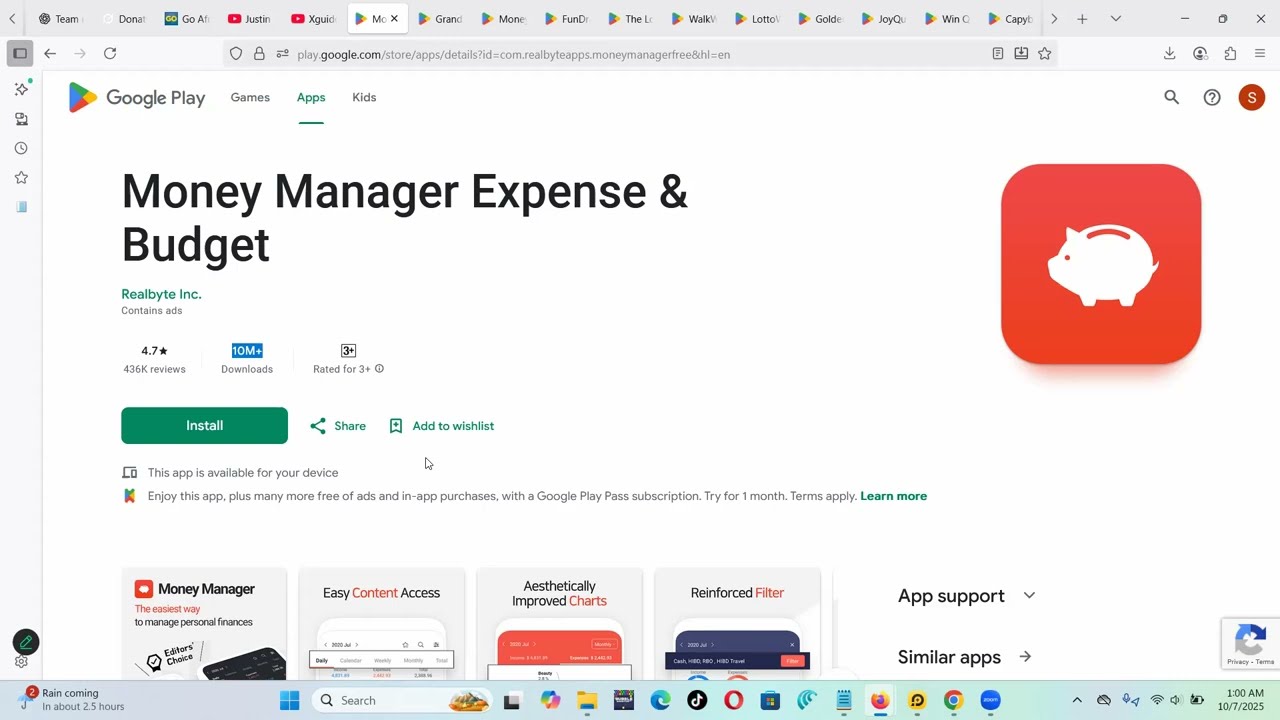
Task: Open Similar apps arrow
Action: [1025, 657]
